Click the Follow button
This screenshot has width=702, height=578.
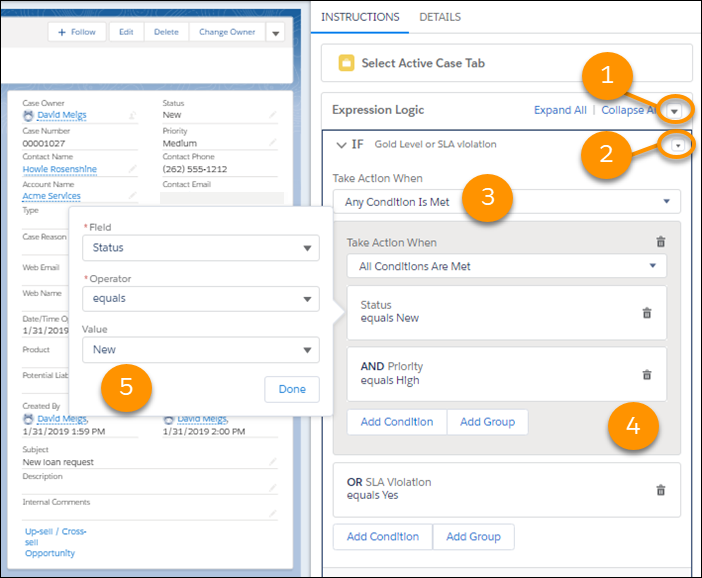(x=77, y=32)
